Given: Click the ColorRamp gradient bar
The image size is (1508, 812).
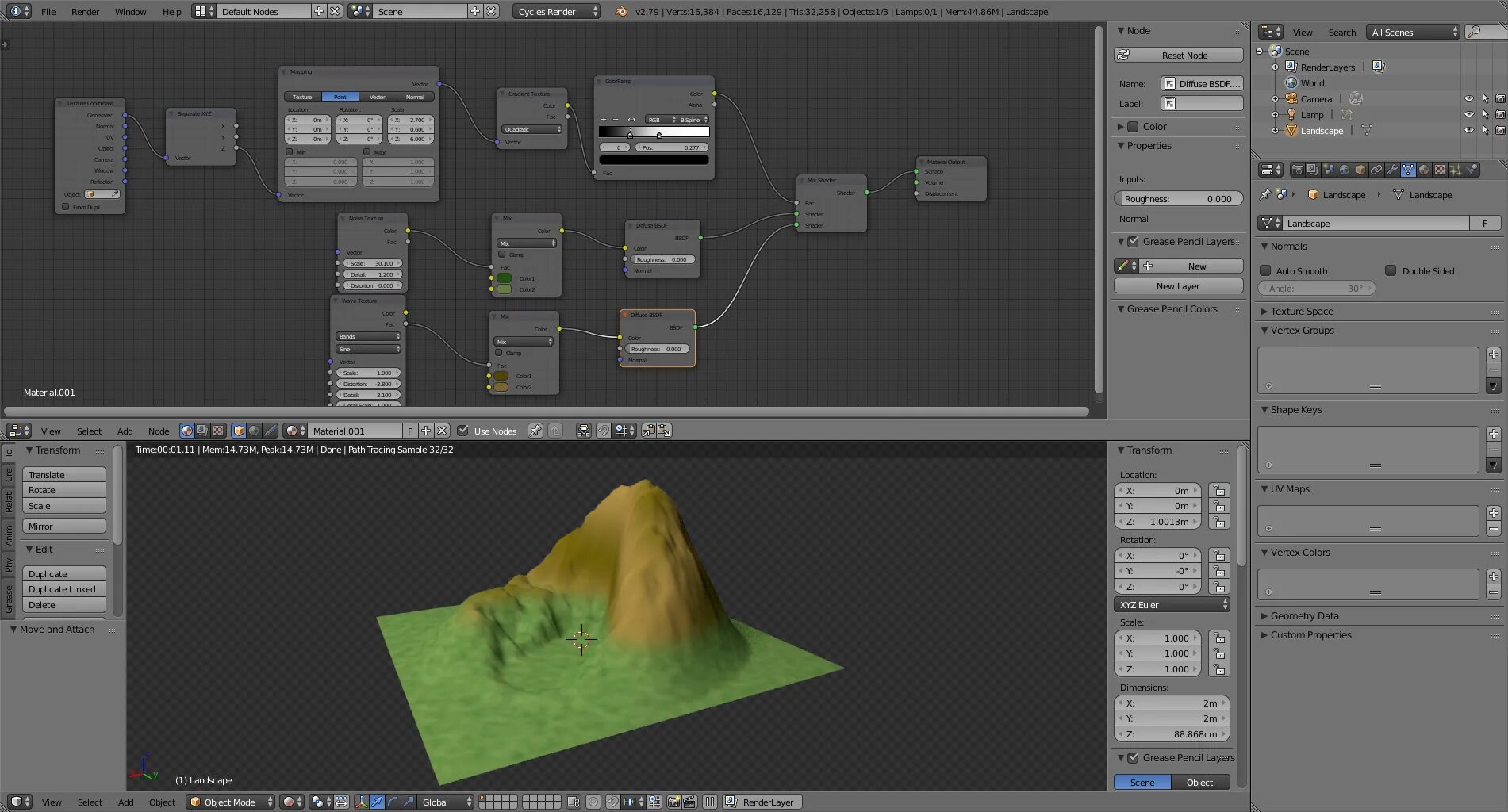Looking at the screenshot, I should [654, 132].
